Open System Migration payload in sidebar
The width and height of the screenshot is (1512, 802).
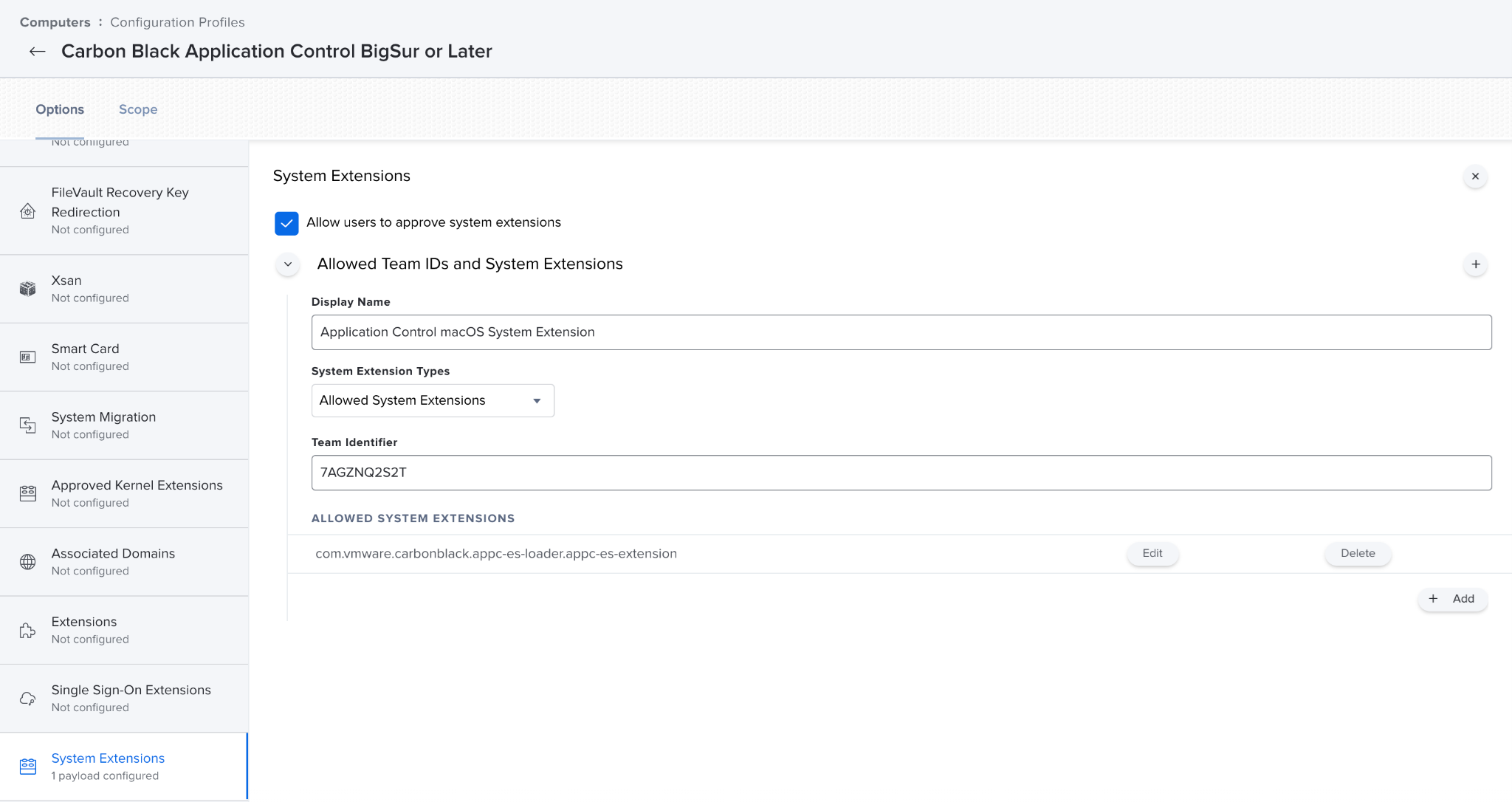tap(124, 425)
